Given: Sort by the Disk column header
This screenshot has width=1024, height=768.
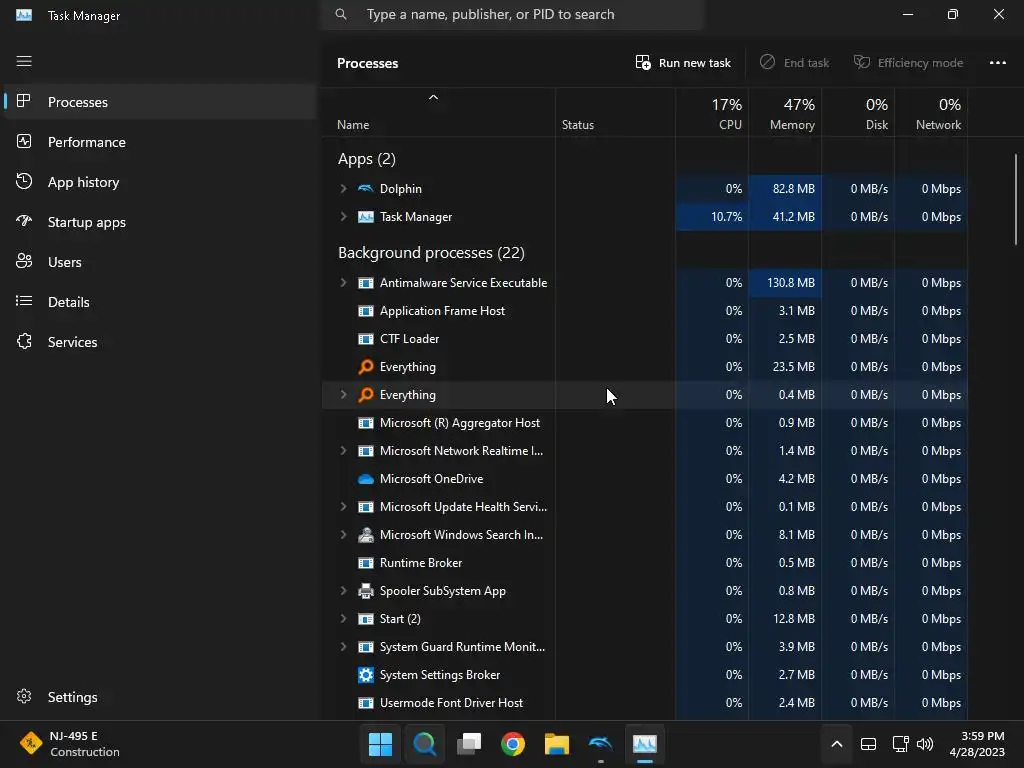Looking at the screenshot, I should pyautogui.click(x=858, y=113).
